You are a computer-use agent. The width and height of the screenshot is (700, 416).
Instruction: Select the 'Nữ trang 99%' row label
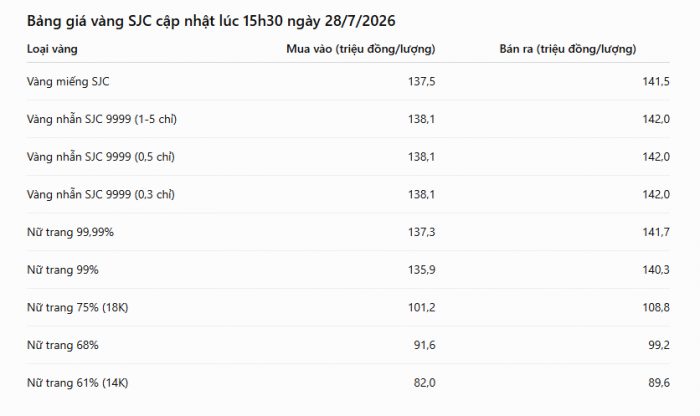click(63, 270)
